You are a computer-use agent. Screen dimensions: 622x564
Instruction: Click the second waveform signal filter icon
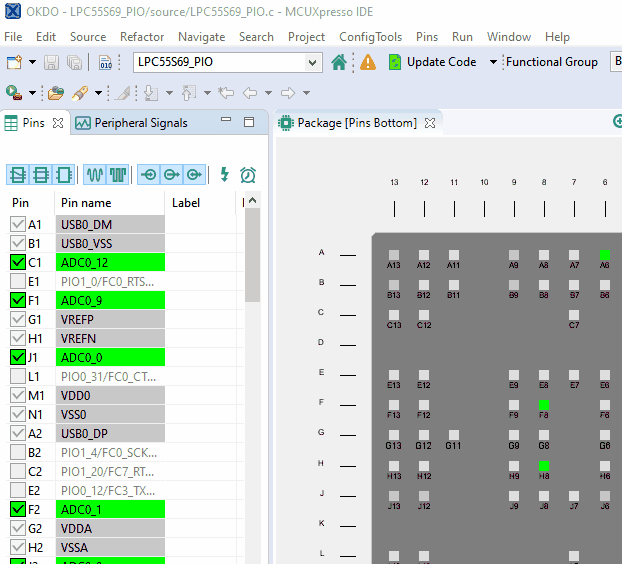118,175
